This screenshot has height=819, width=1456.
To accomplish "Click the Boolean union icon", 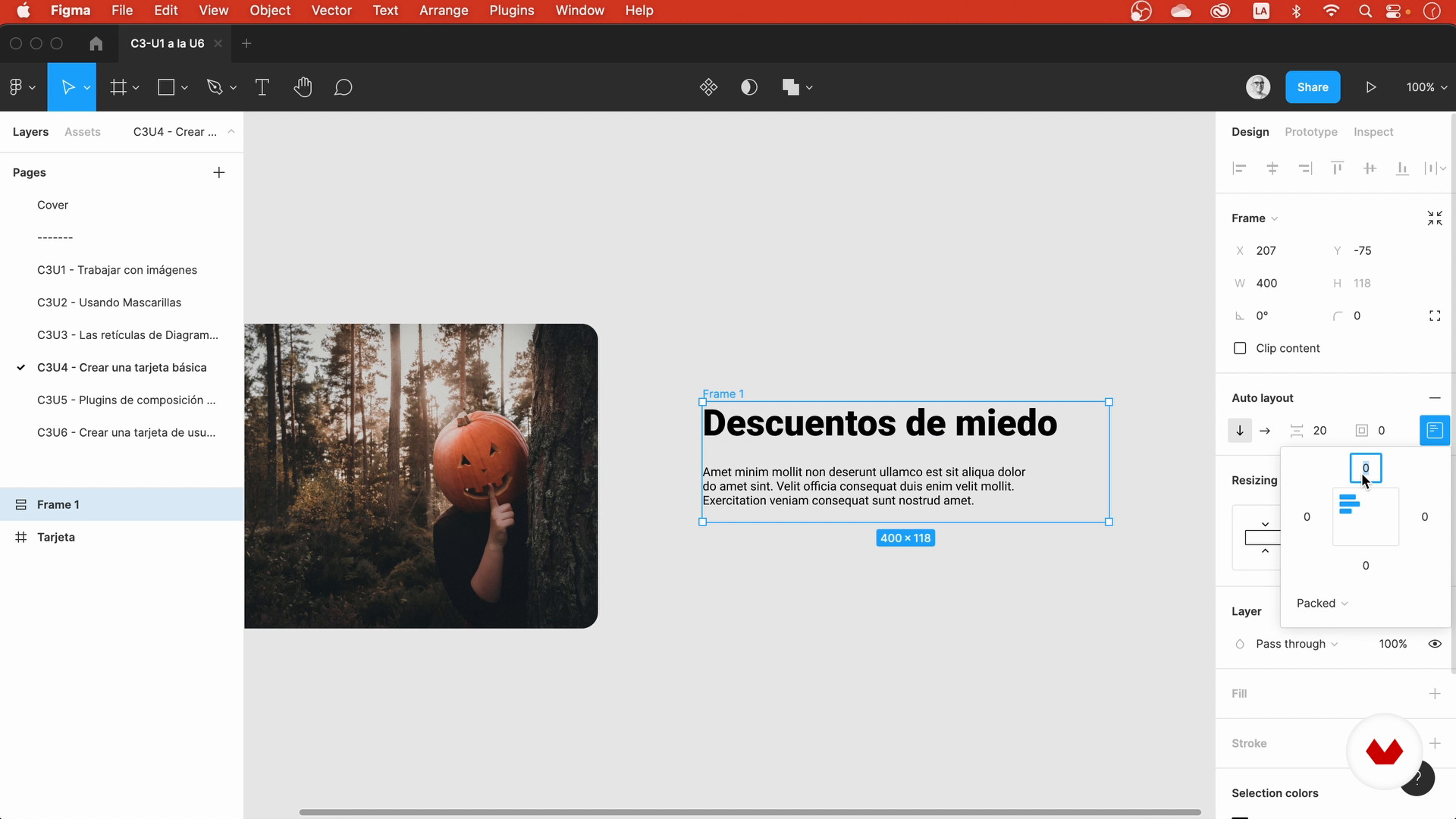I will pyautogui.click(x=790, y=87).
